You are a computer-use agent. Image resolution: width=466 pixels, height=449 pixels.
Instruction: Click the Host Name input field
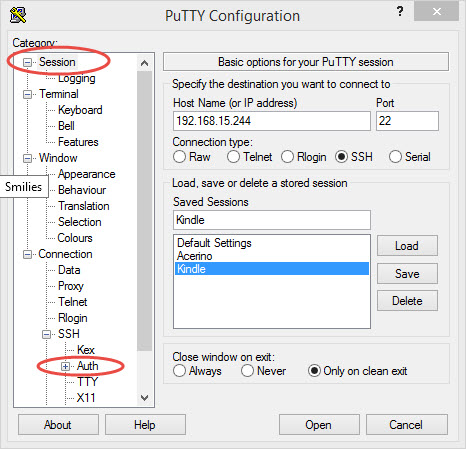(x=272, y=121)
